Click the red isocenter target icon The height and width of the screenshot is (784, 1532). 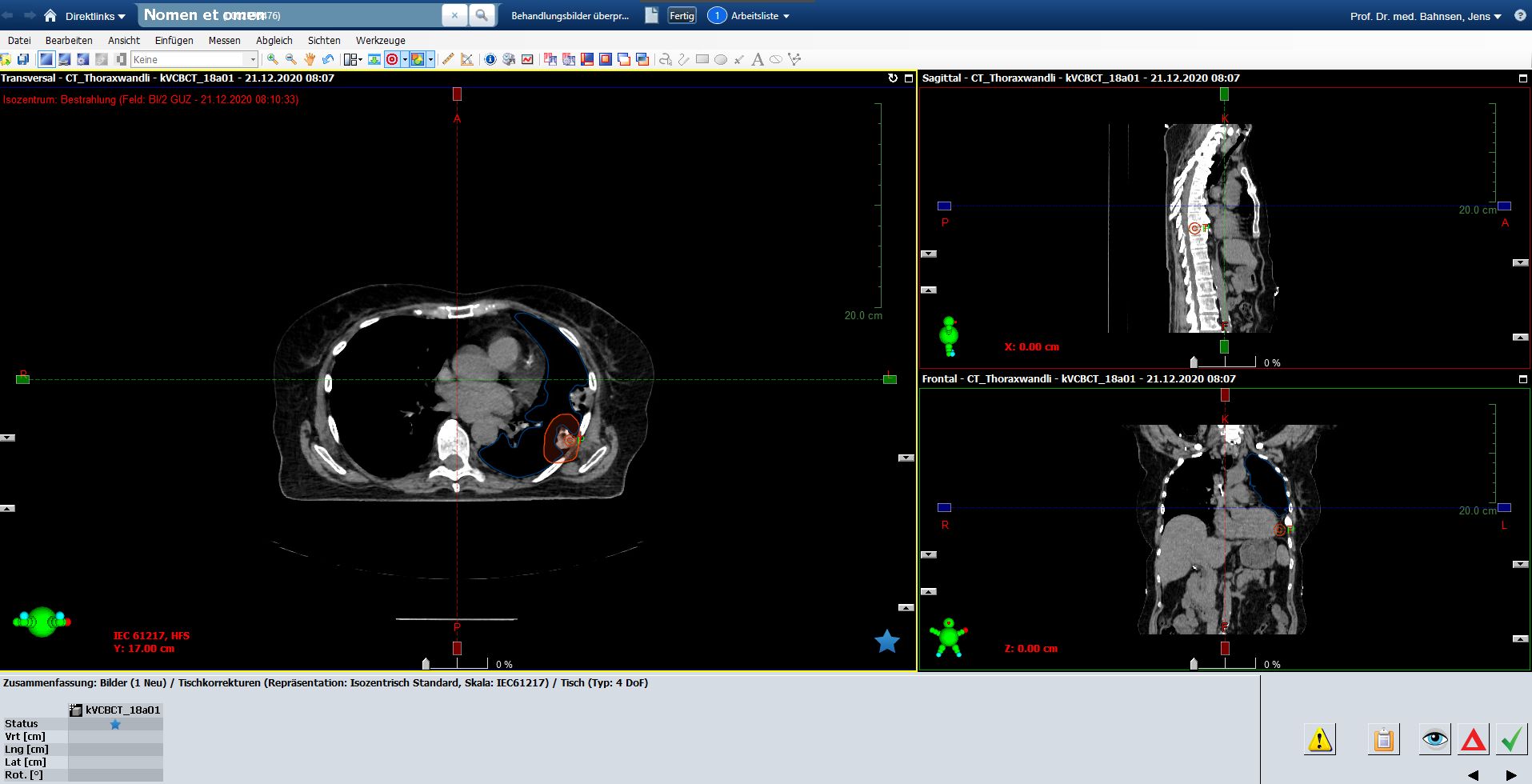393,59
